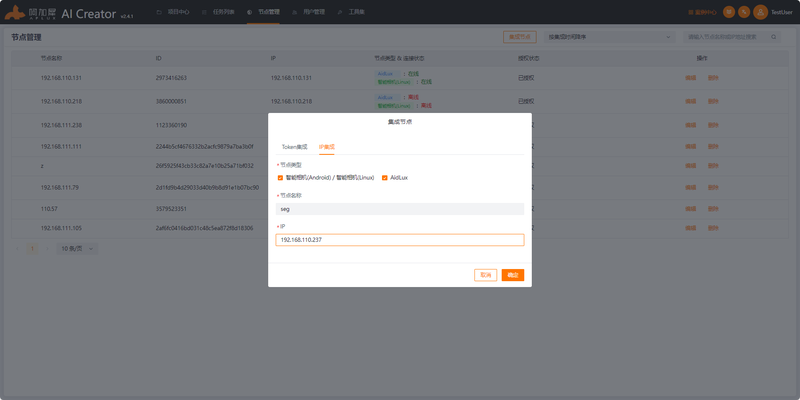Go to the next page arrow
The image size is (800, 400).
point(47,249)
